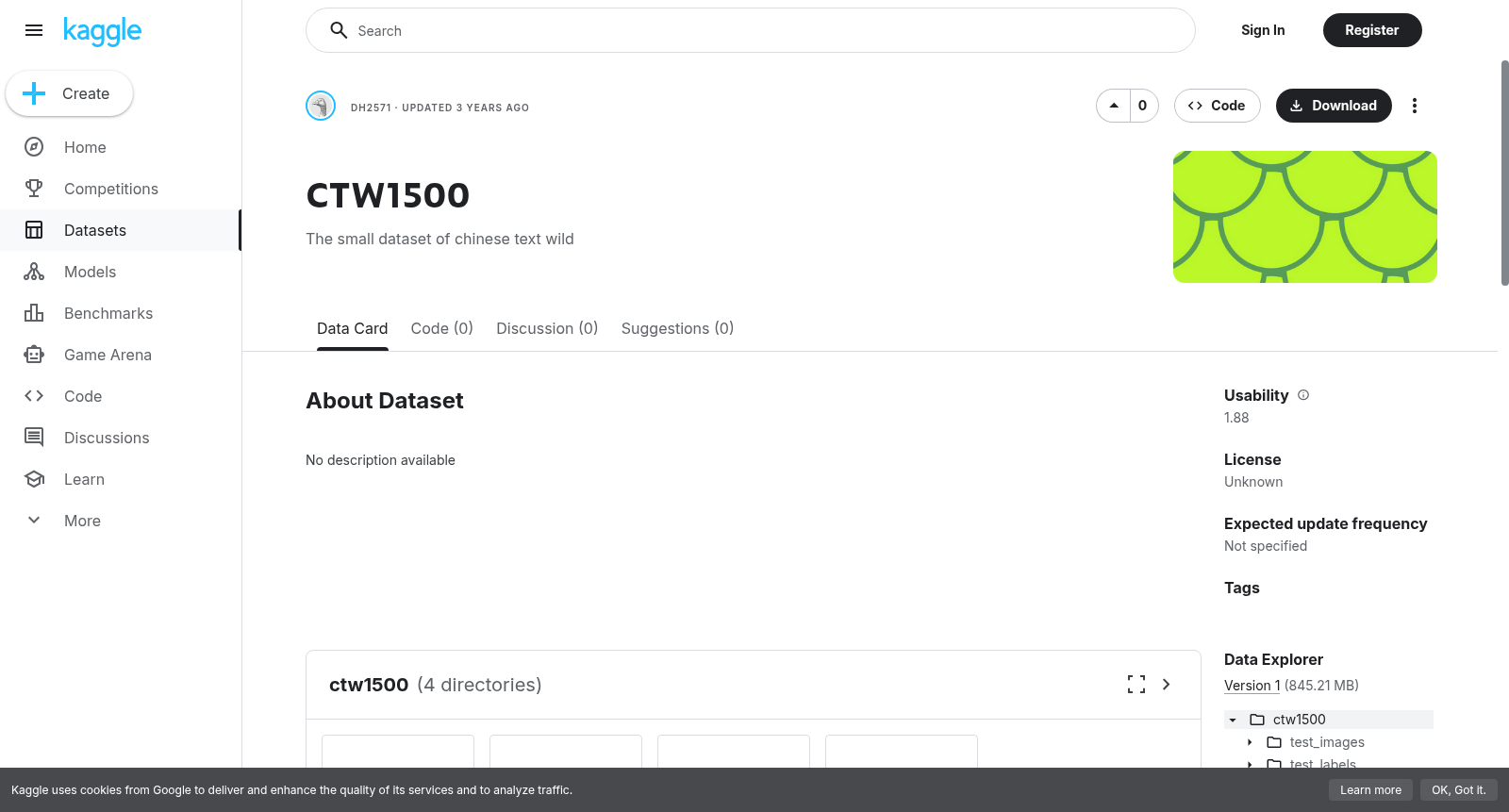Open the hamburger navigation menu
1509x812 pixels.
(x=34, y=30)
